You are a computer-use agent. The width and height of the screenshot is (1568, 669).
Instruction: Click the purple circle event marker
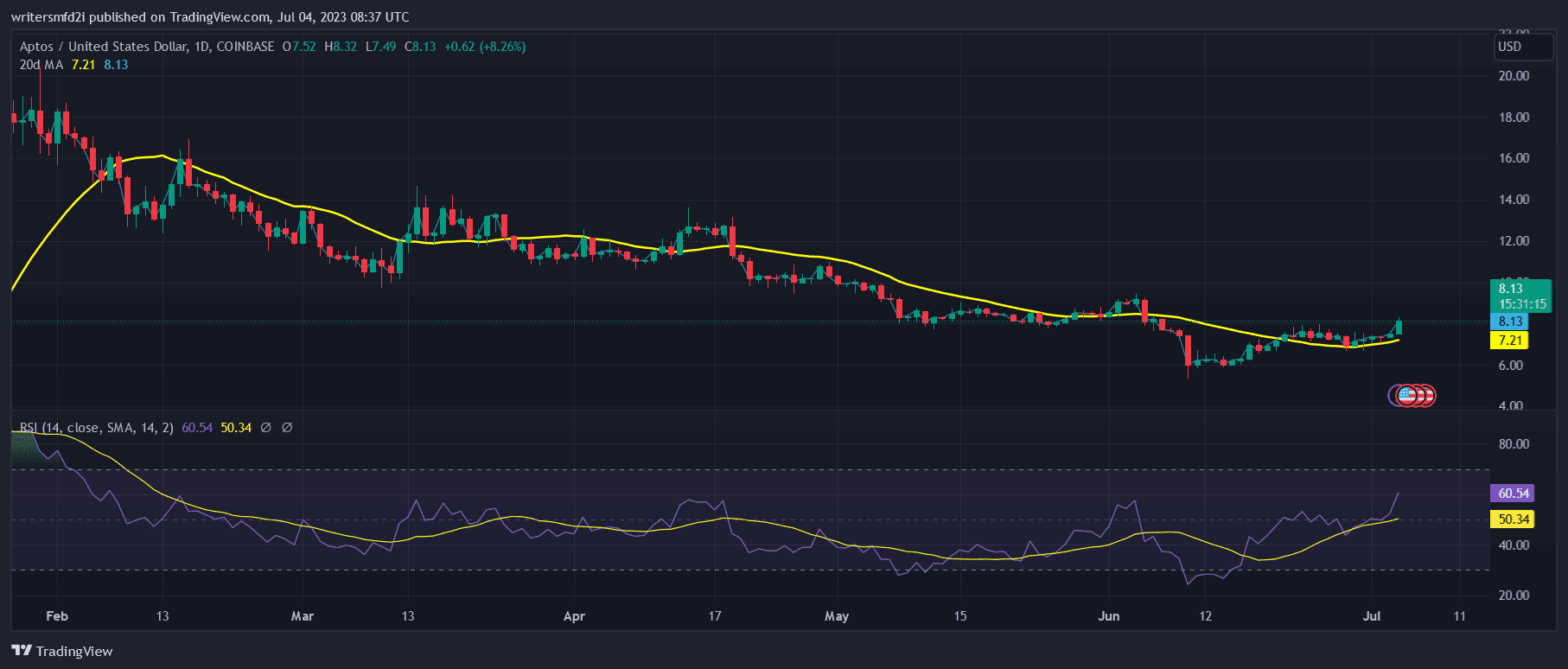coord(1393,396)
